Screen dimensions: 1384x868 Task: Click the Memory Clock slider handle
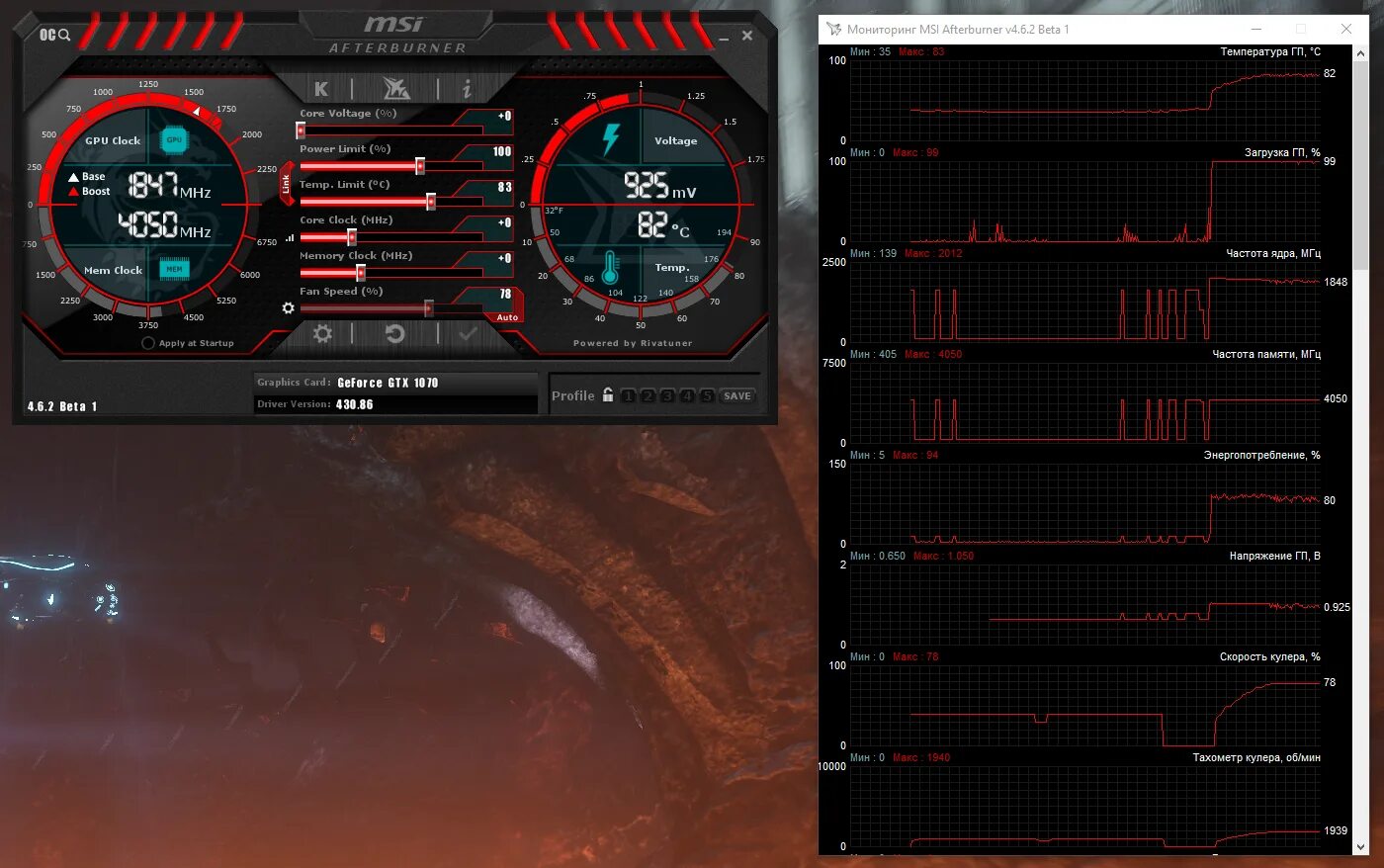[x=361, y=273]
